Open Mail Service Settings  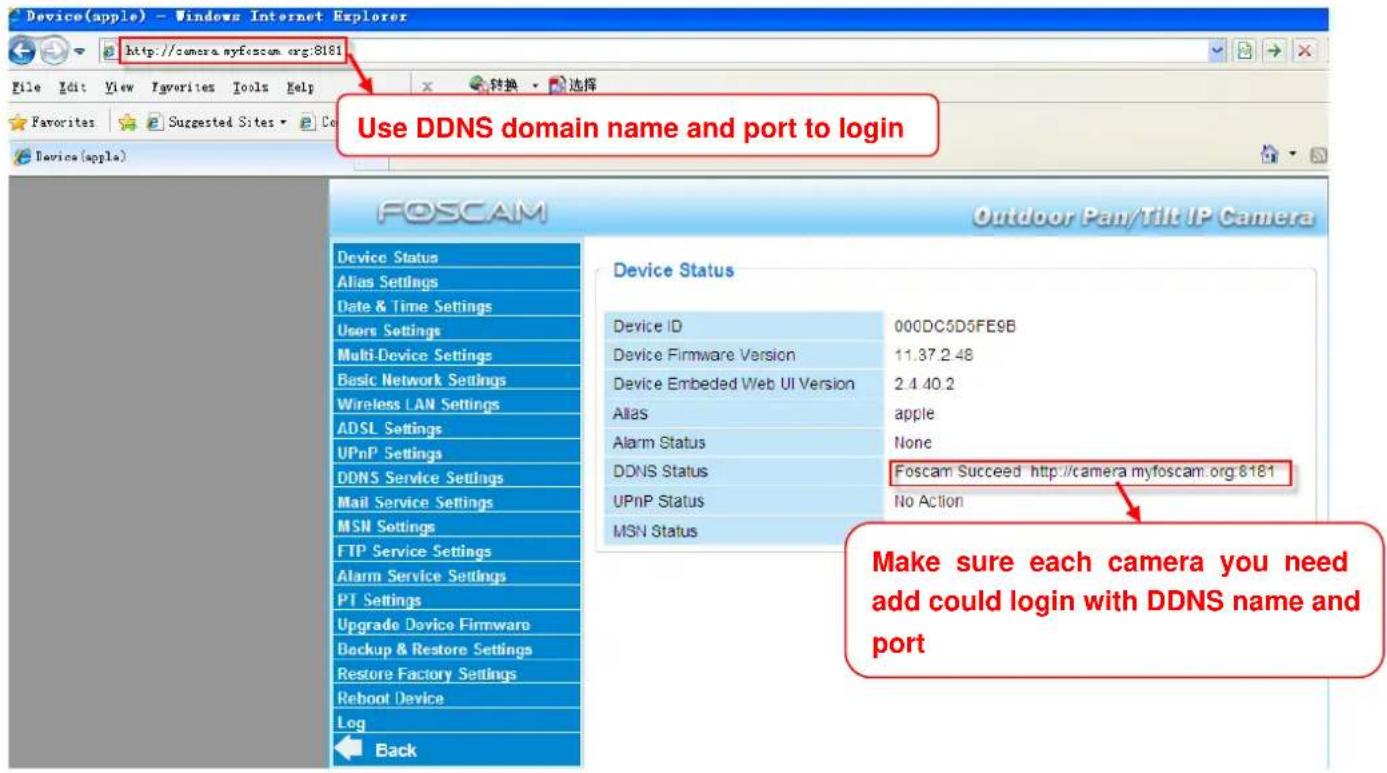(456, 502)
